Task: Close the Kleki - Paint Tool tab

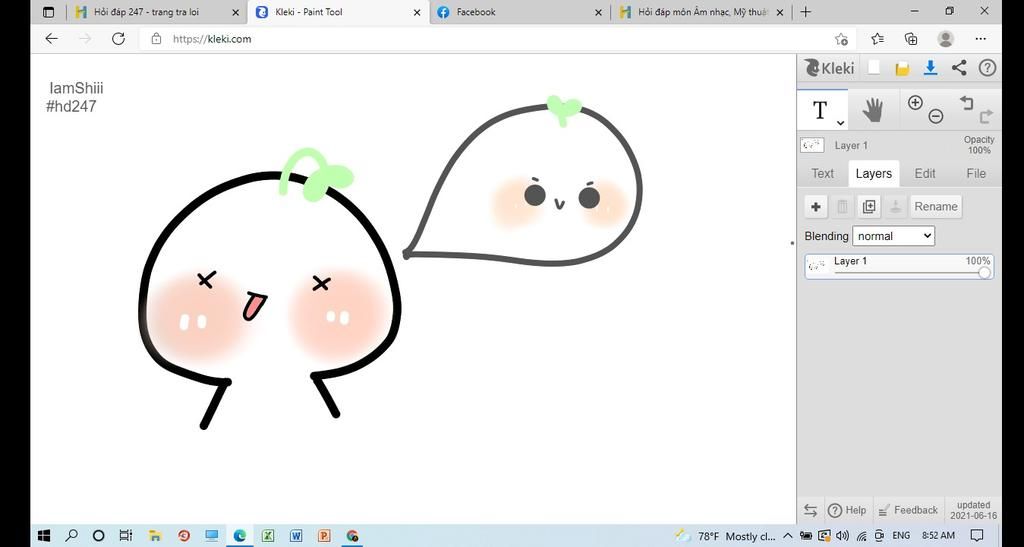Action: pos(417,12)
